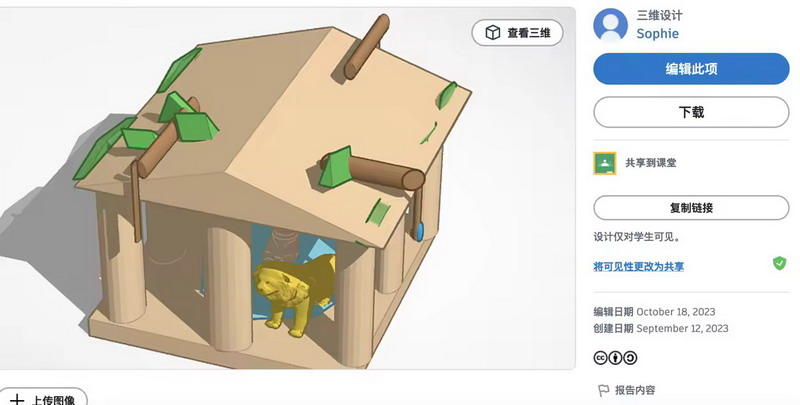Click the 编辑日期 October 18, 2023 text
Image resolution: width=800 pixels, height=405 pixels.
tap(654, 312)
